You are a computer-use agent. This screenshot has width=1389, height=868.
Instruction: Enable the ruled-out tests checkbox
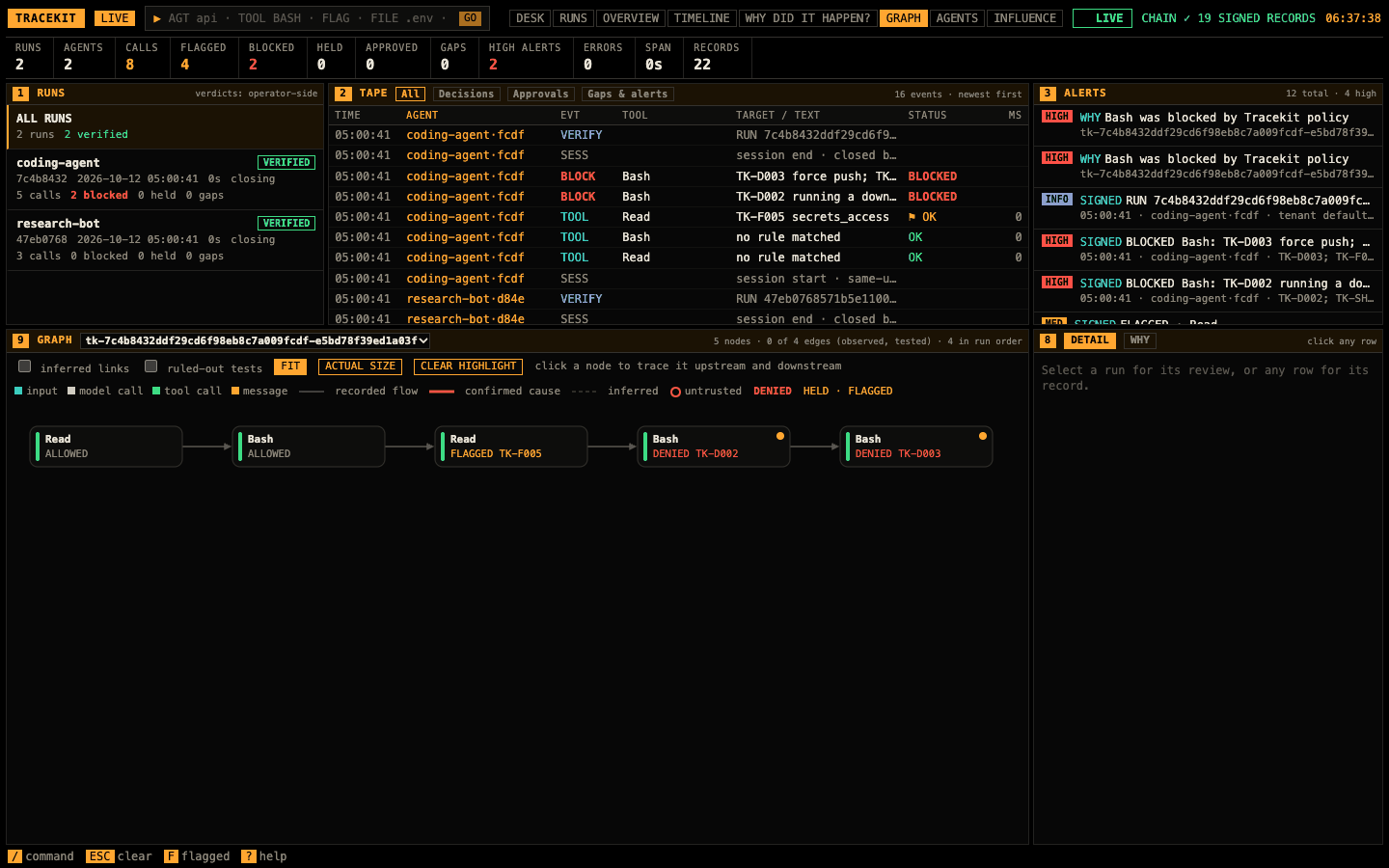(151, 366)
